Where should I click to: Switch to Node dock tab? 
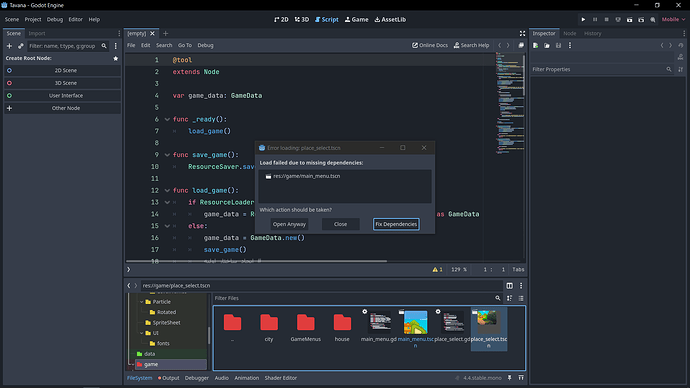569,33
